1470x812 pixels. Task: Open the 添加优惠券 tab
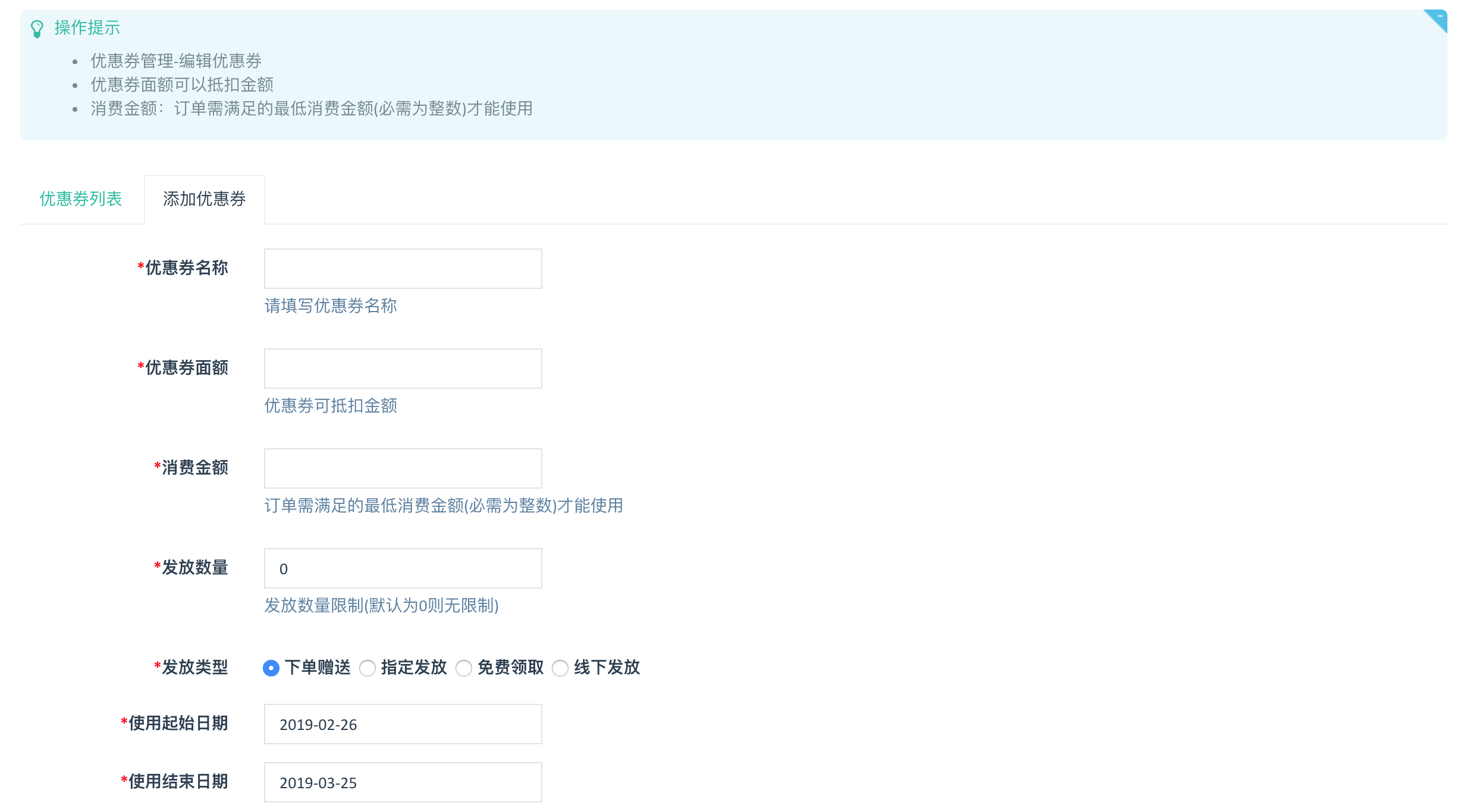(204, 199)
